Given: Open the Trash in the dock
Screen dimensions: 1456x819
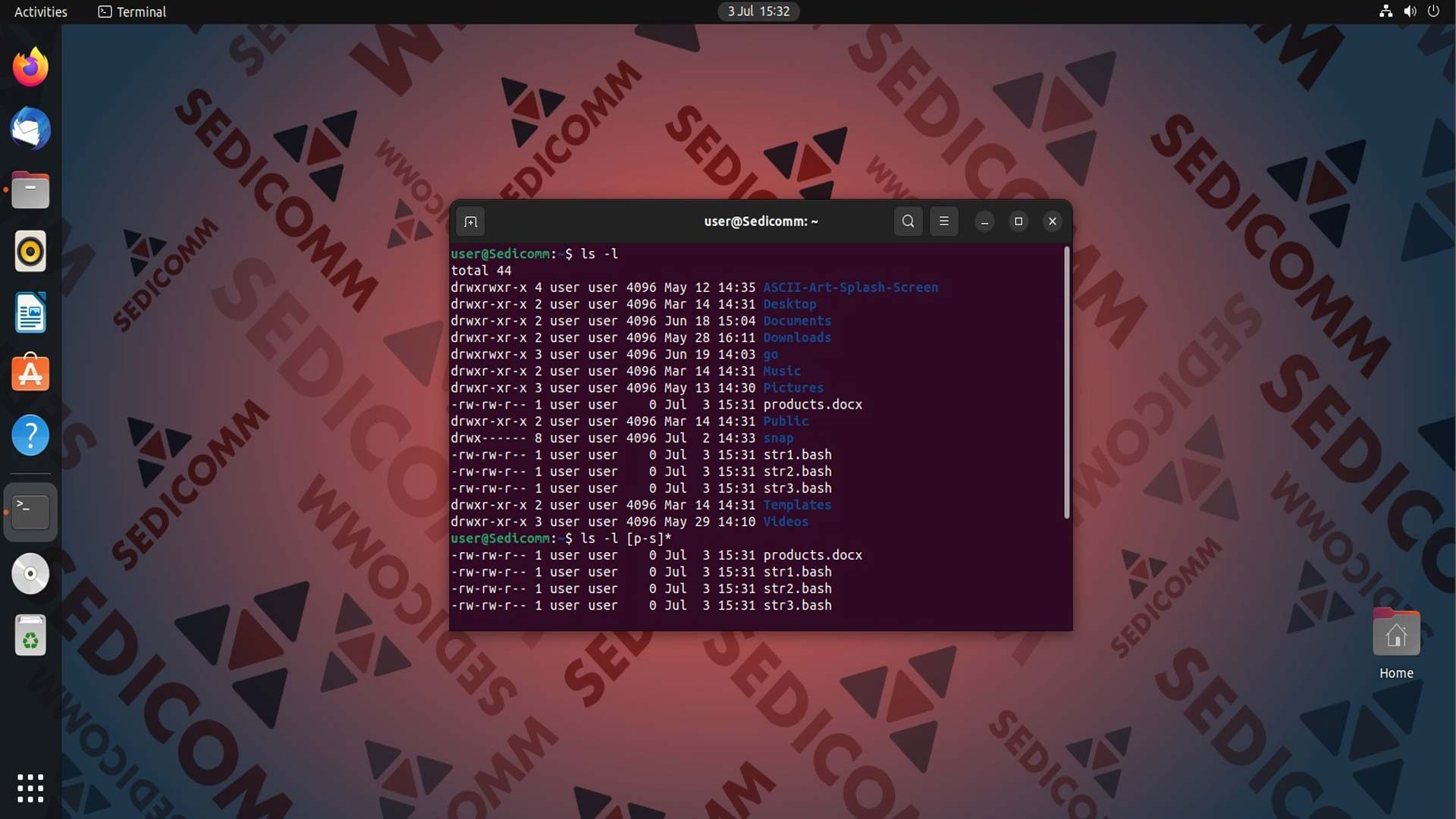Looking at the screenshot, I should point(30,635).
